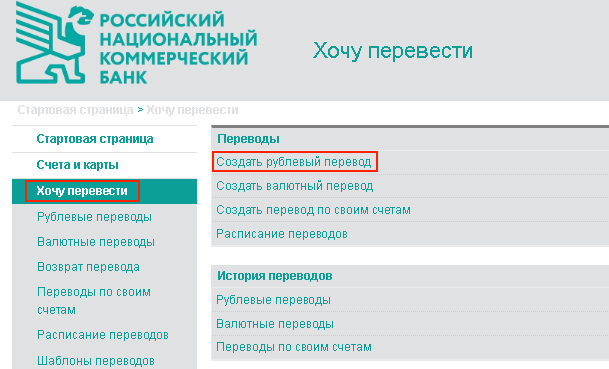Screen dimensions: 609x369
Task: Click Создать перевод по своим счетам
Action: coord(313,210)
